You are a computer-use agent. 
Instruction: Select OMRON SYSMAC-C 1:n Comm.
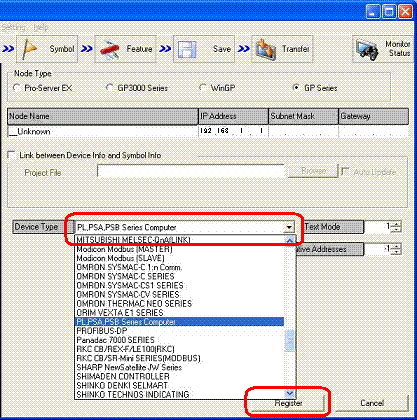coord(180,267)
